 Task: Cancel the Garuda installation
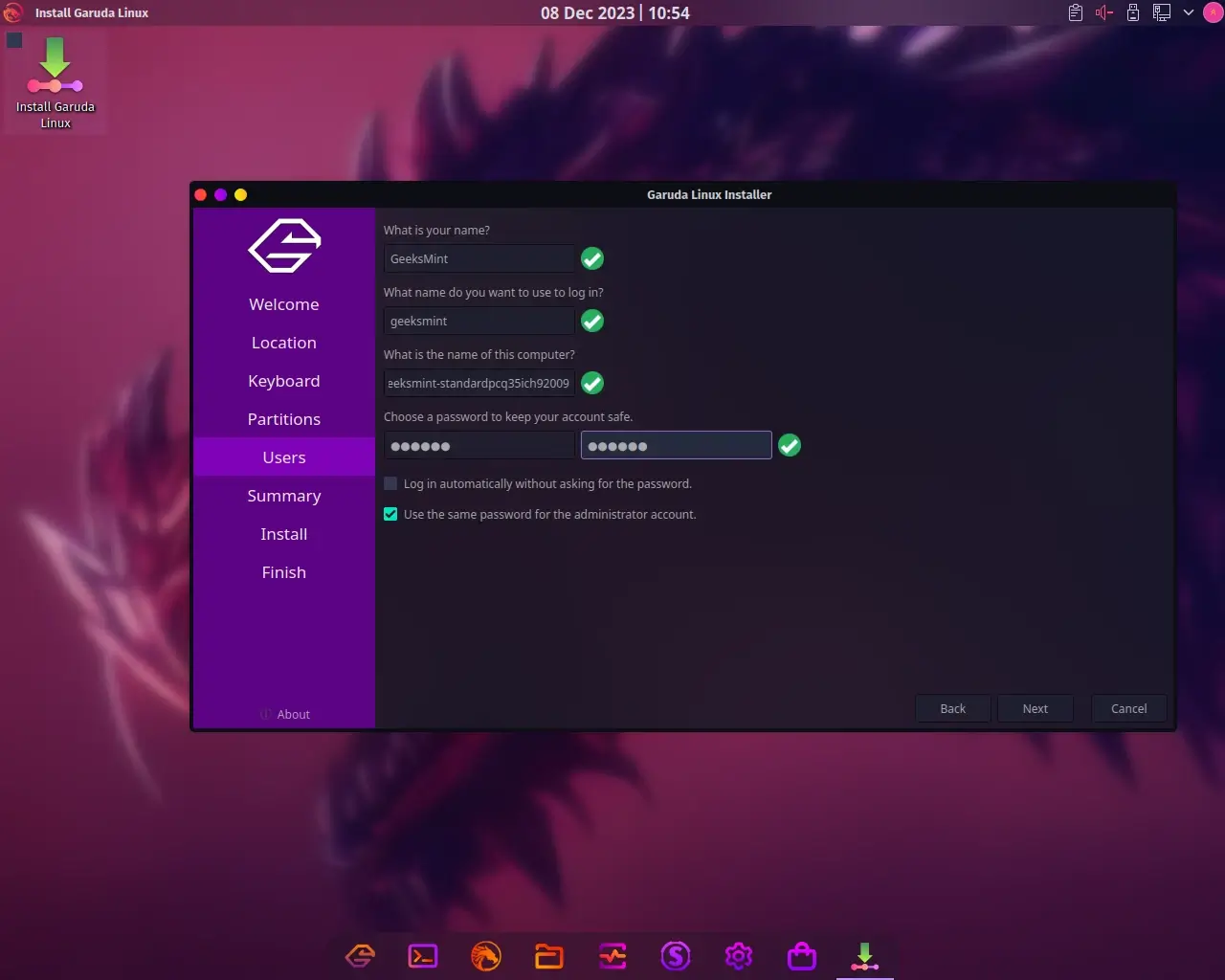[x=1128, y=708]
